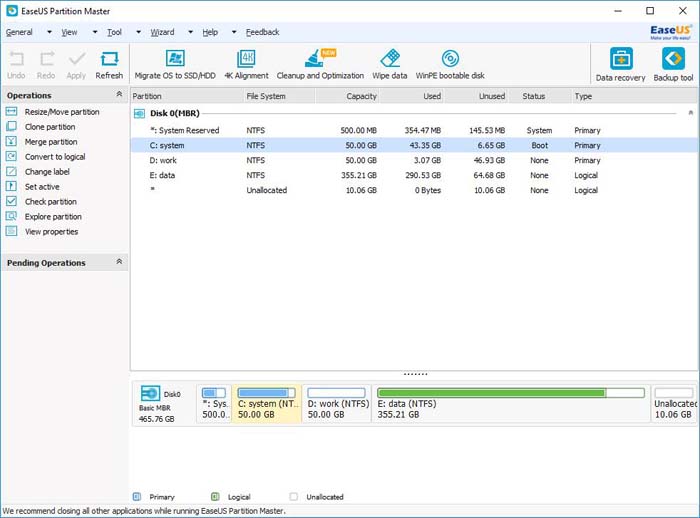Sort by the File System column header
The height and width of the screenshot is (518, 700).
pyautogui.click(x=279, y=96)
